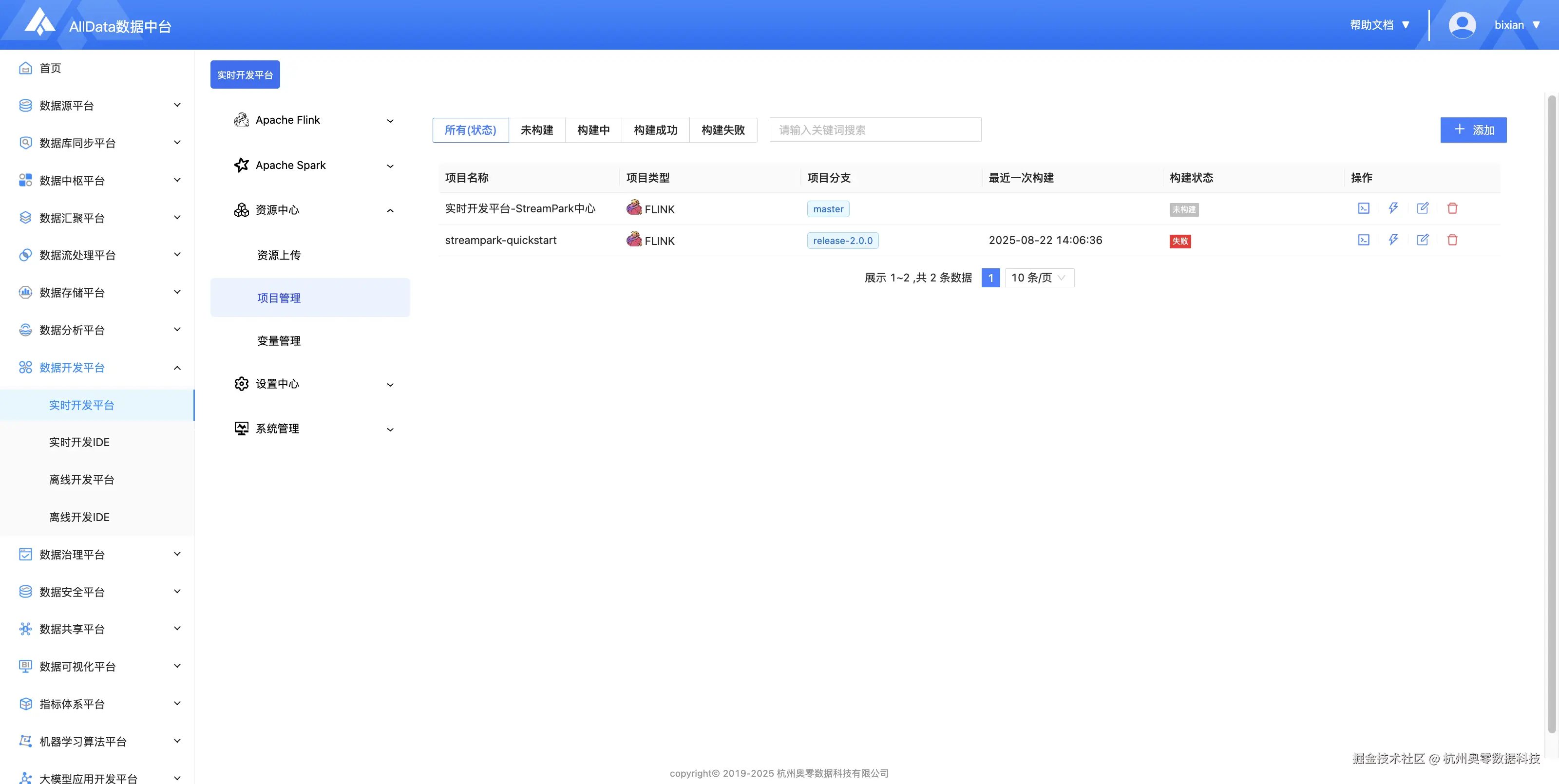This screenshot has height=784, width=1559.
Task: Switch to 变量管理 in resource center
Action: (278, 340)
